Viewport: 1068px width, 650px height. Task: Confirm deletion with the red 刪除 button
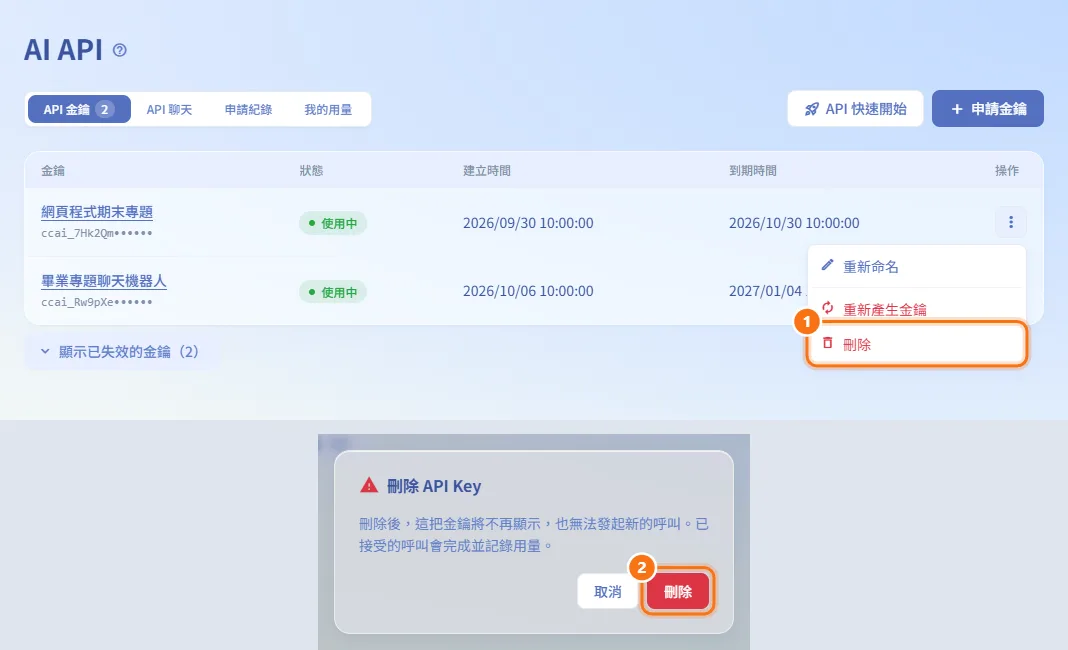point(678,591)
